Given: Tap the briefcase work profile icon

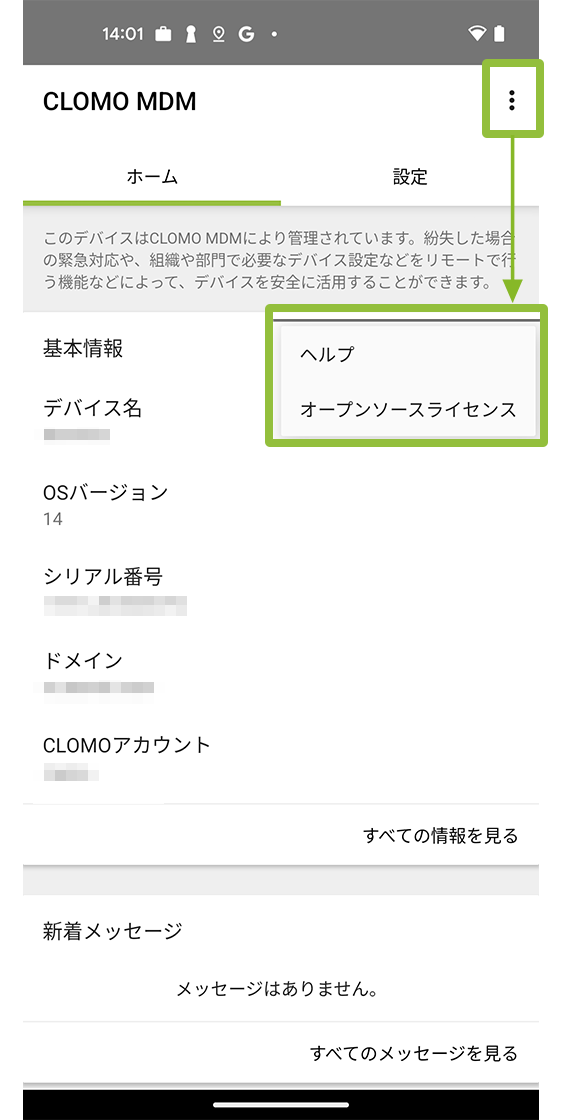Looking at the screenshot, I should point(164,34).
